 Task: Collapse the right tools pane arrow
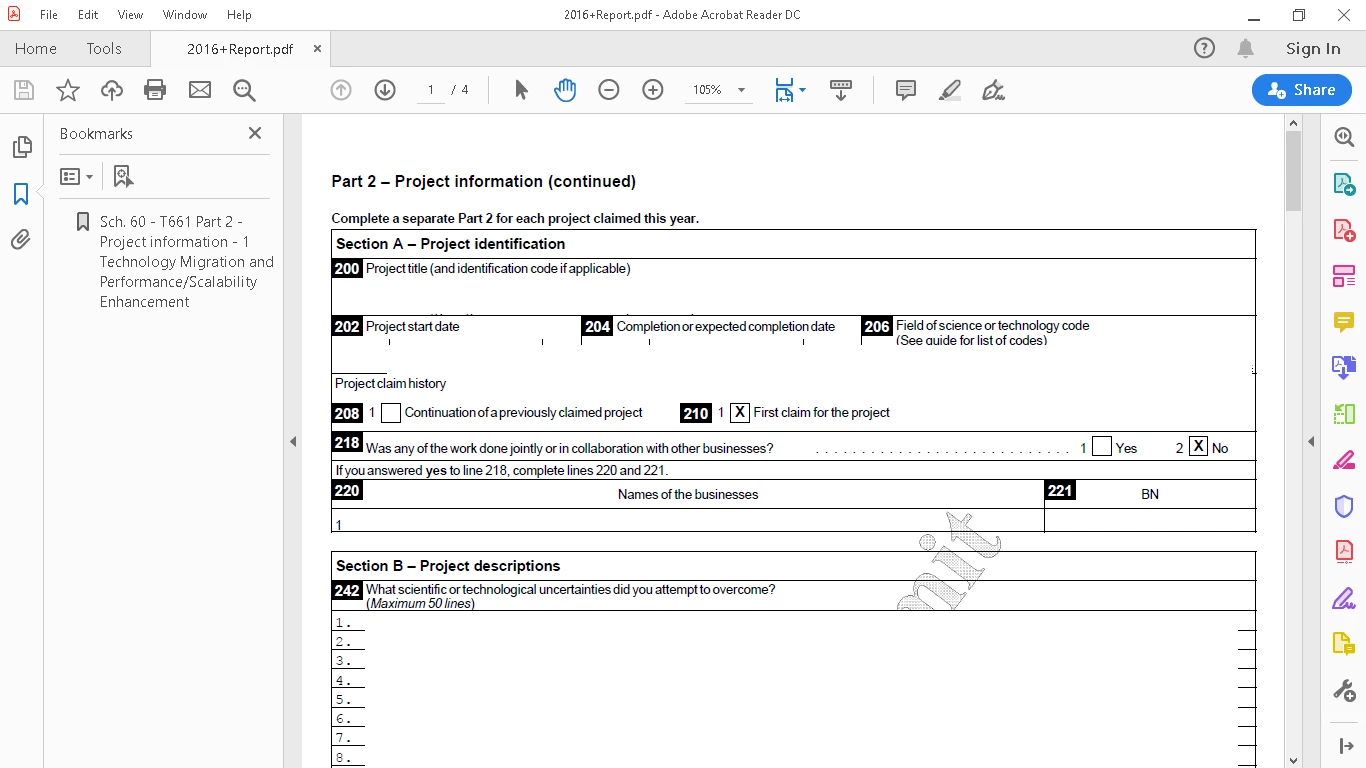(1311, 441)
